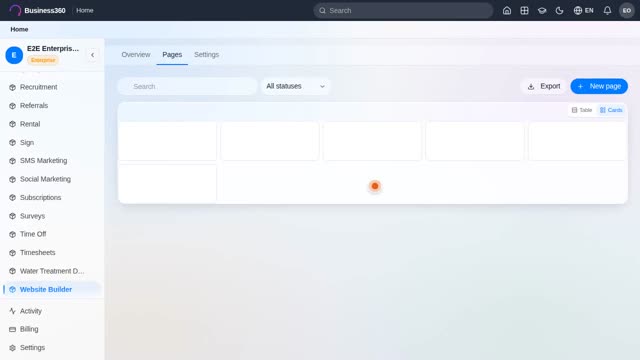The height and width of the screenshot is (360, 640).
Task: Open the EO user avatar menu
Action: pyautogui.click(x=627, y=11)
